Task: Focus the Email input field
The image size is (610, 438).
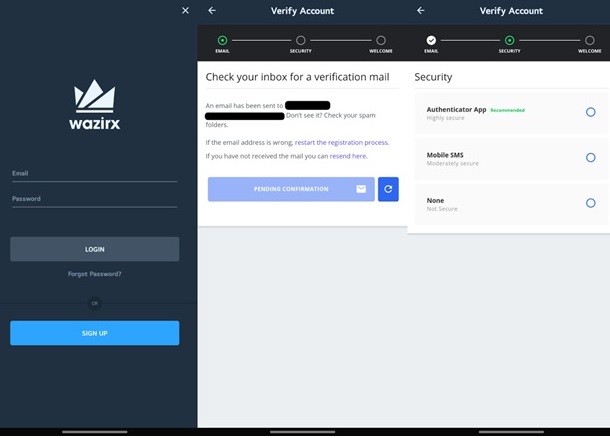Action: point(95,173)
